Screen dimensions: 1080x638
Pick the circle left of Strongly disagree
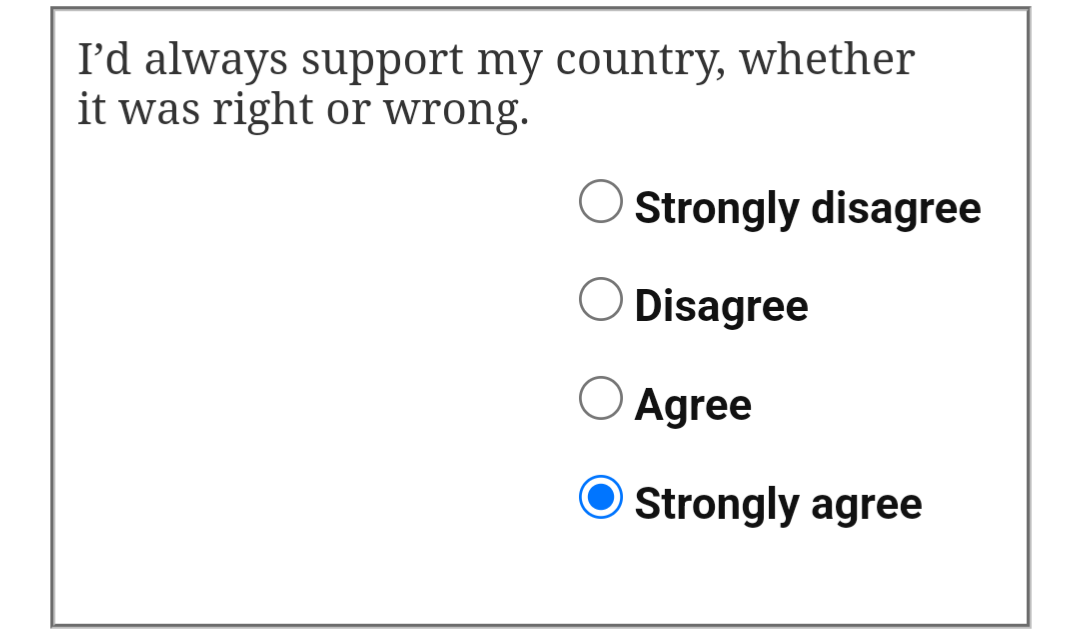pos(601,201)
